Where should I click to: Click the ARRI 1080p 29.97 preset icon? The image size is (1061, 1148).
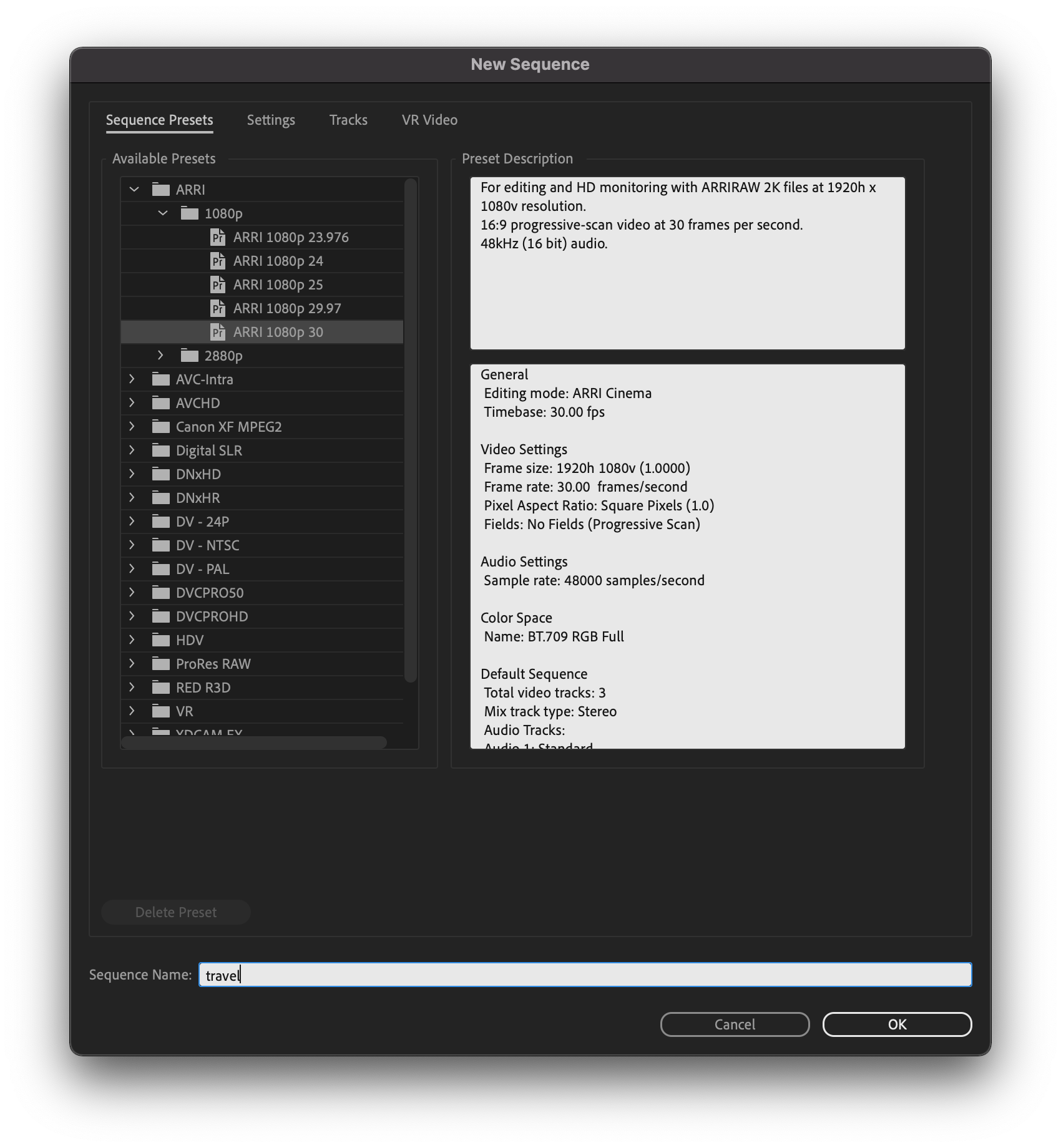tap(217, 308)
